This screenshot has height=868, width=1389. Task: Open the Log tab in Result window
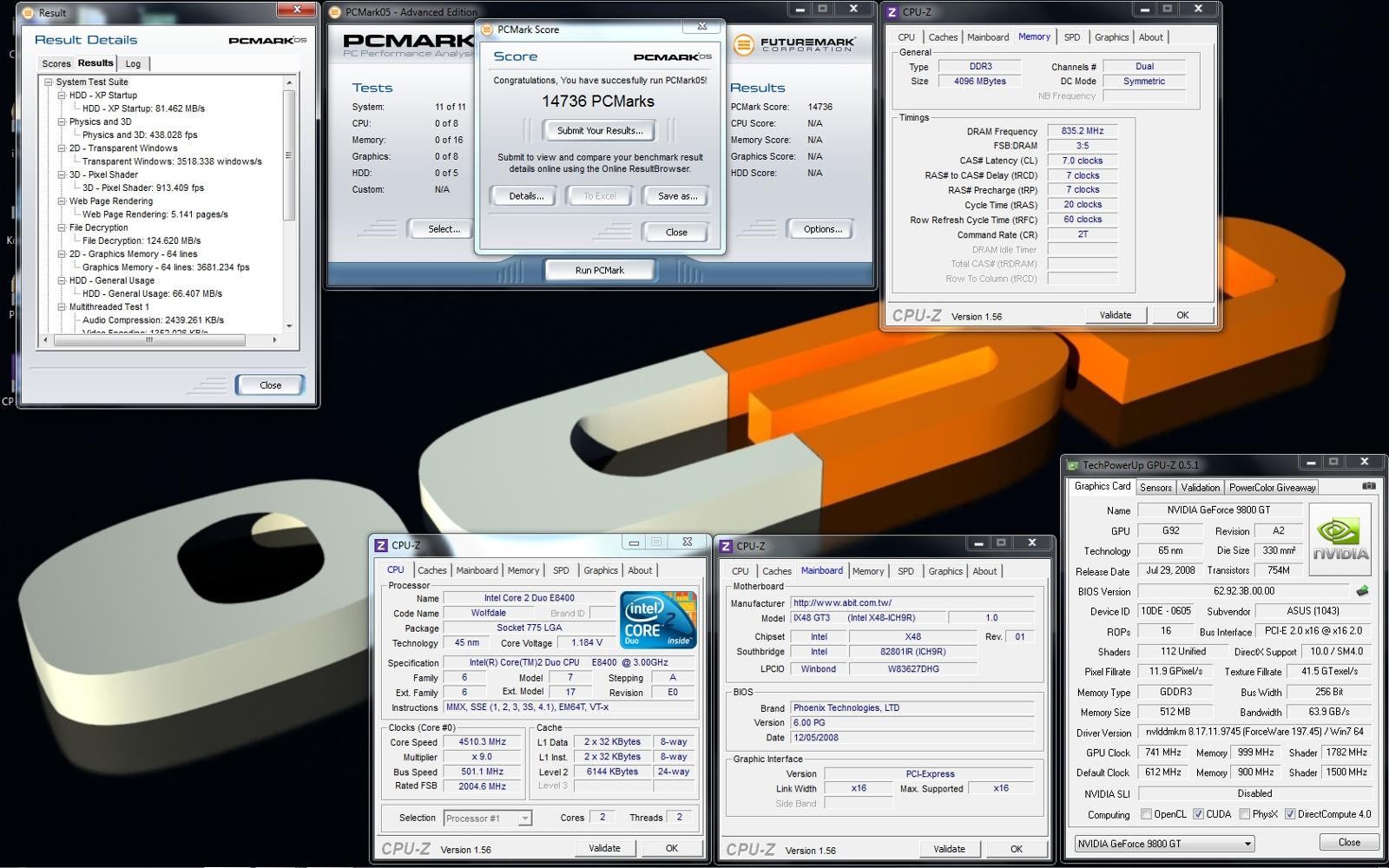click(133, 63)
